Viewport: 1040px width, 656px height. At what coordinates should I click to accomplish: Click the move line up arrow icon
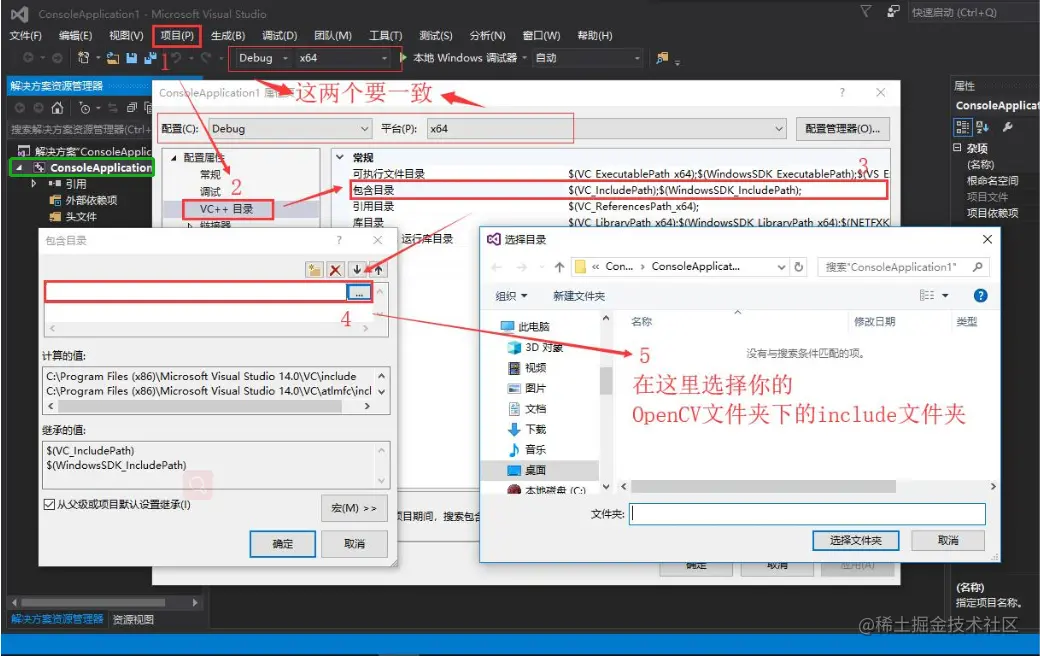378,269
